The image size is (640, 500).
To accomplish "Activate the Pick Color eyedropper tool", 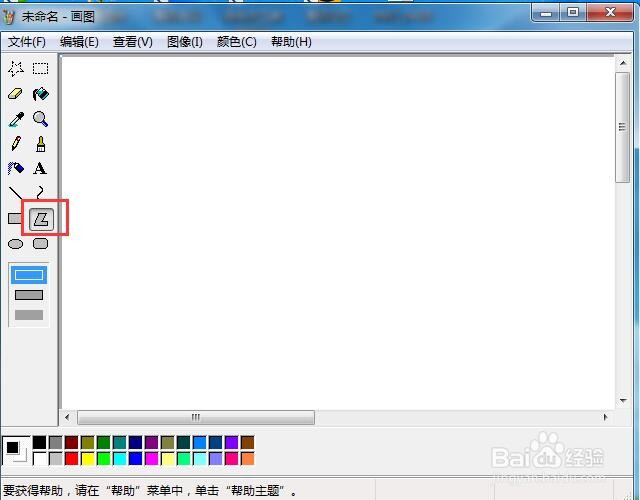I will (16, 119).
